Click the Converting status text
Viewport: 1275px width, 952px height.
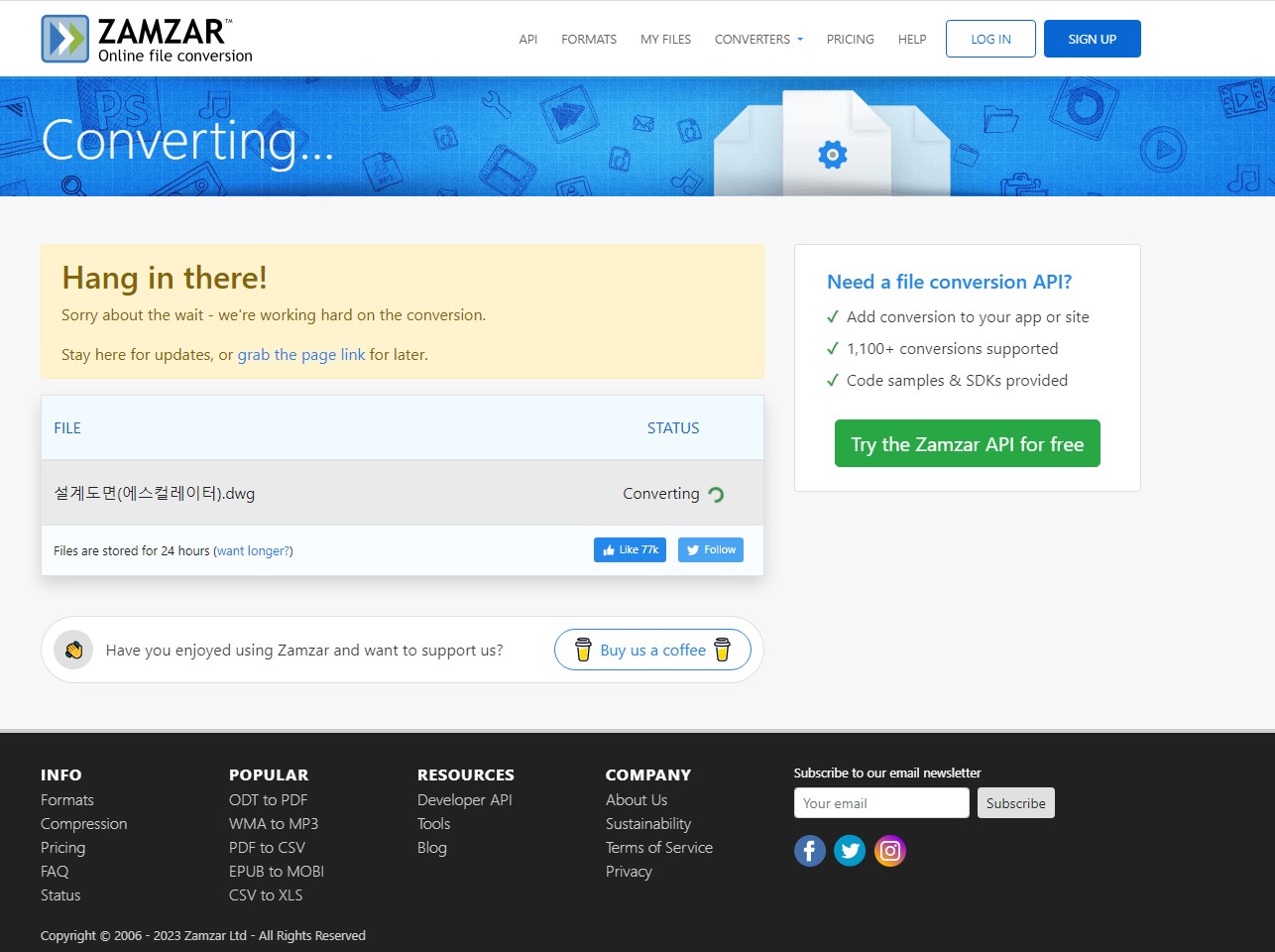pos(661,494)
